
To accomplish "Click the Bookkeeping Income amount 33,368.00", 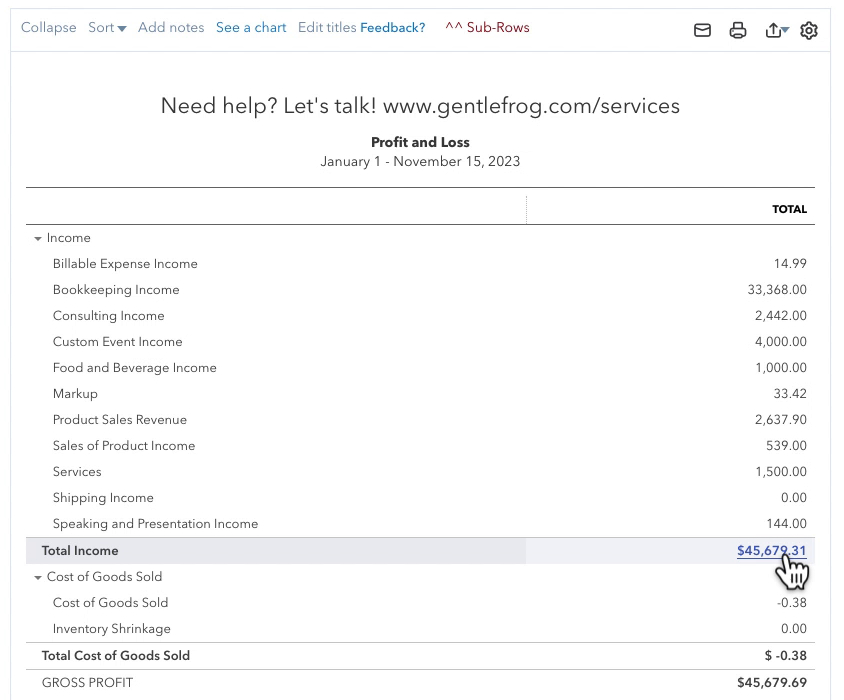I will pos(777,290).
